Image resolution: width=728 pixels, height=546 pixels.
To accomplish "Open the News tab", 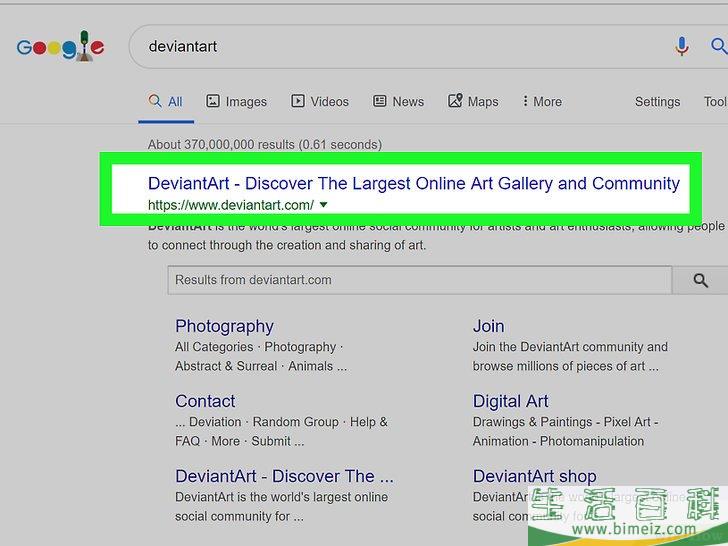I will (399, 101).
